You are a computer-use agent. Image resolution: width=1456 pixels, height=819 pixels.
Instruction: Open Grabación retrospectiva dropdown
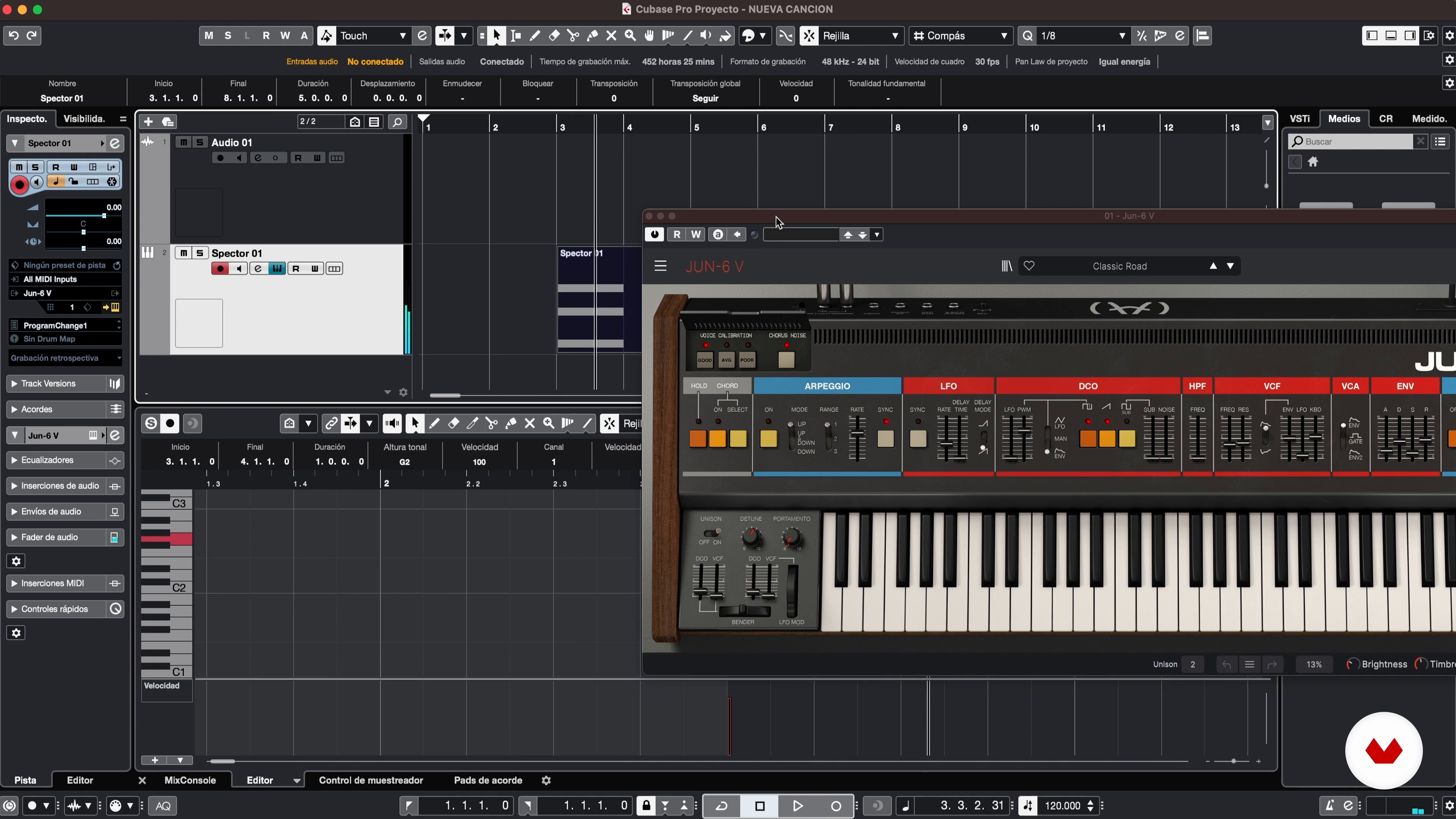click(x=65, y=358)
